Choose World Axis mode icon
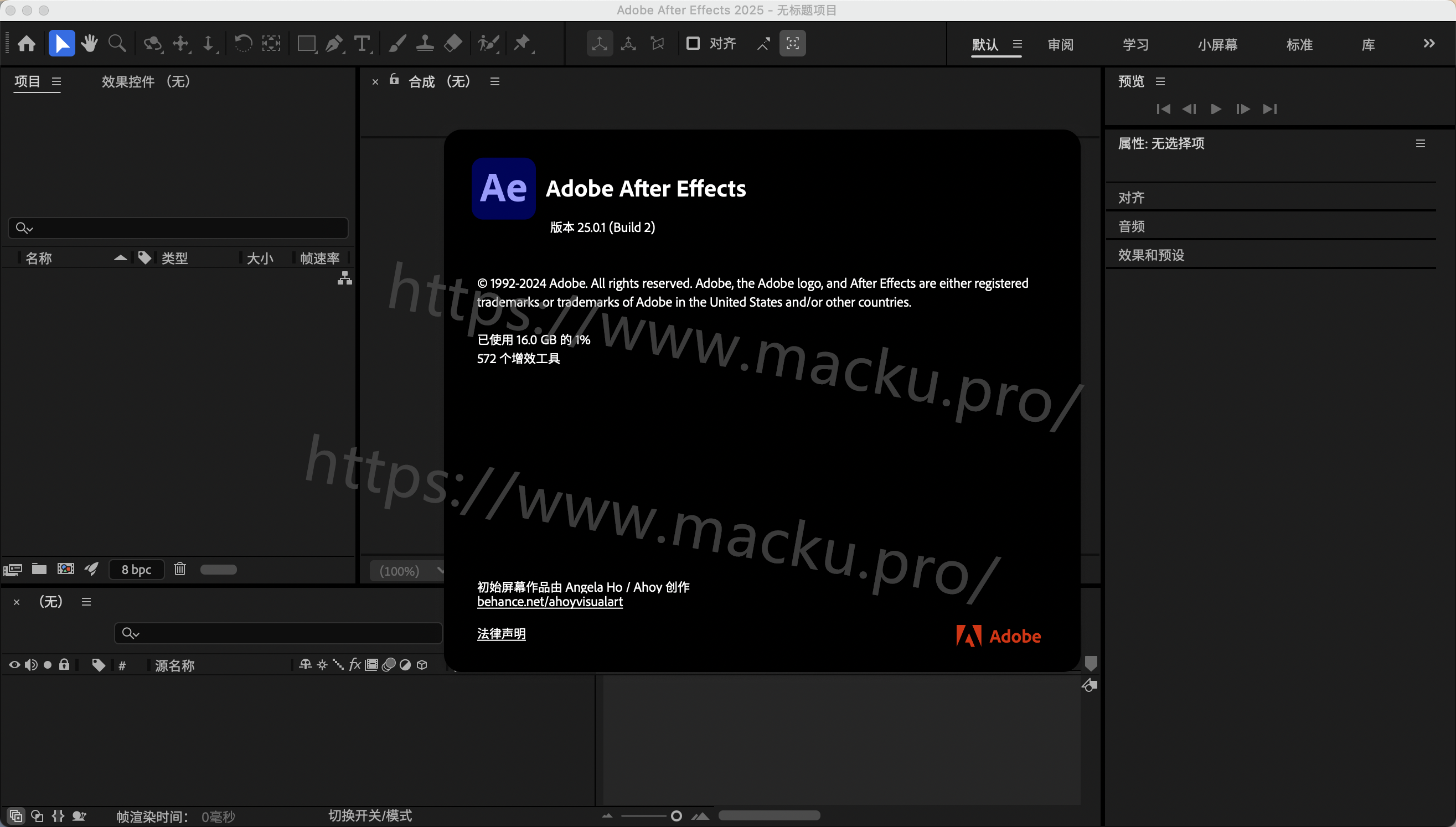 (628, 44)
